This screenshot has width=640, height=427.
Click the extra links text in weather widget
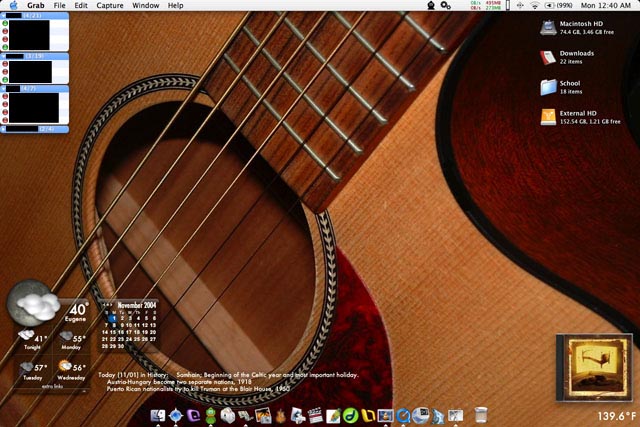point(52,386)
